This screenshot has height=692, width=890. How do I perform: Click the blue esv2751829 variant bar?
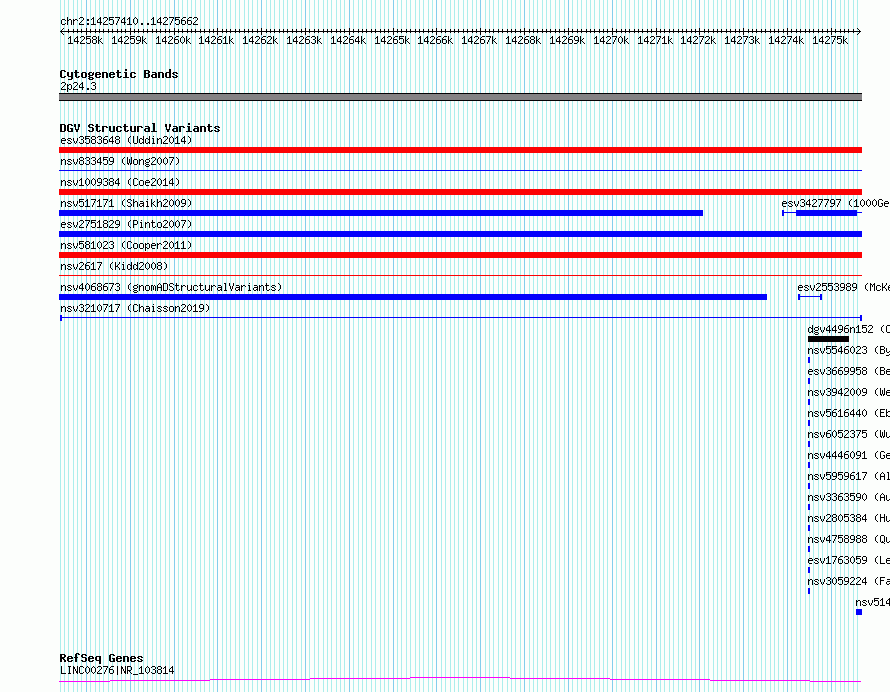coord(460,234)
